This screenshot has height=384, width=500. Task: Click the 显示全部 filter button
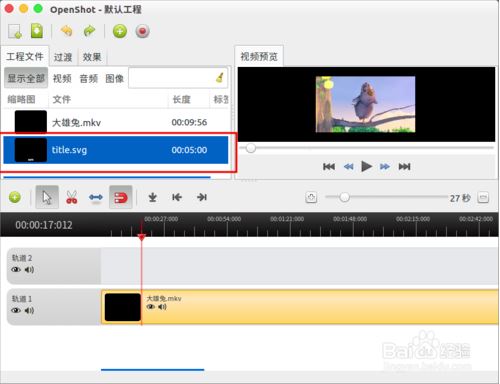coord(26,78)
